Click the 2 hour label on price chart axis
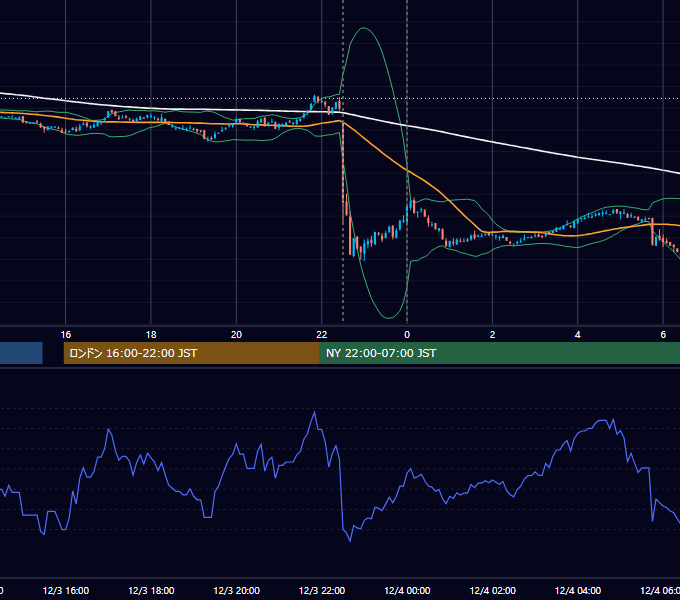The image size is (680, 600). pos(492,335)
